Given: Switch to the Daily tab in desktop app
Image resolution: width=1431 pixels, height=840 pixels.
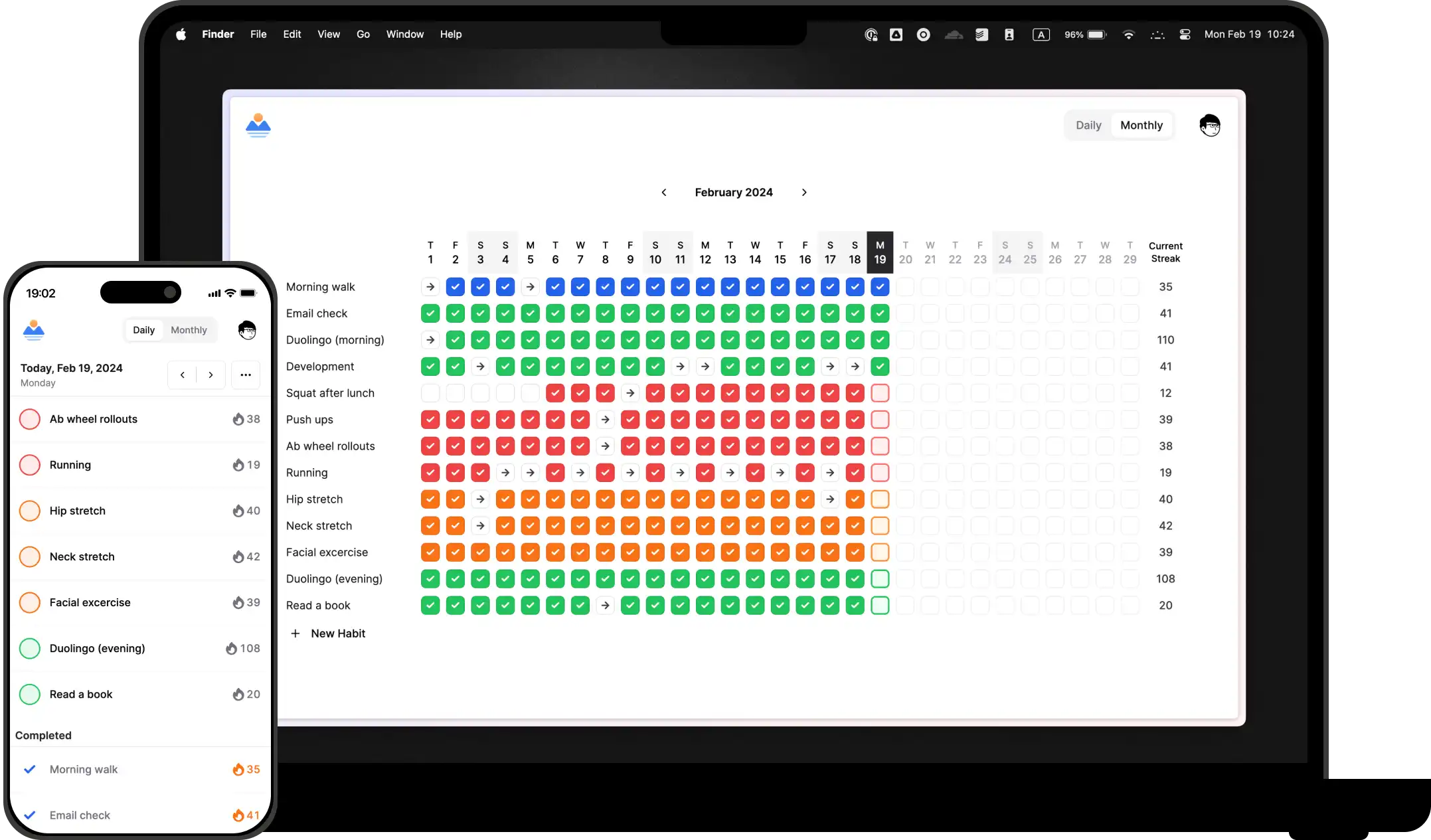Looking at the screenshot, I should 1088,125.
